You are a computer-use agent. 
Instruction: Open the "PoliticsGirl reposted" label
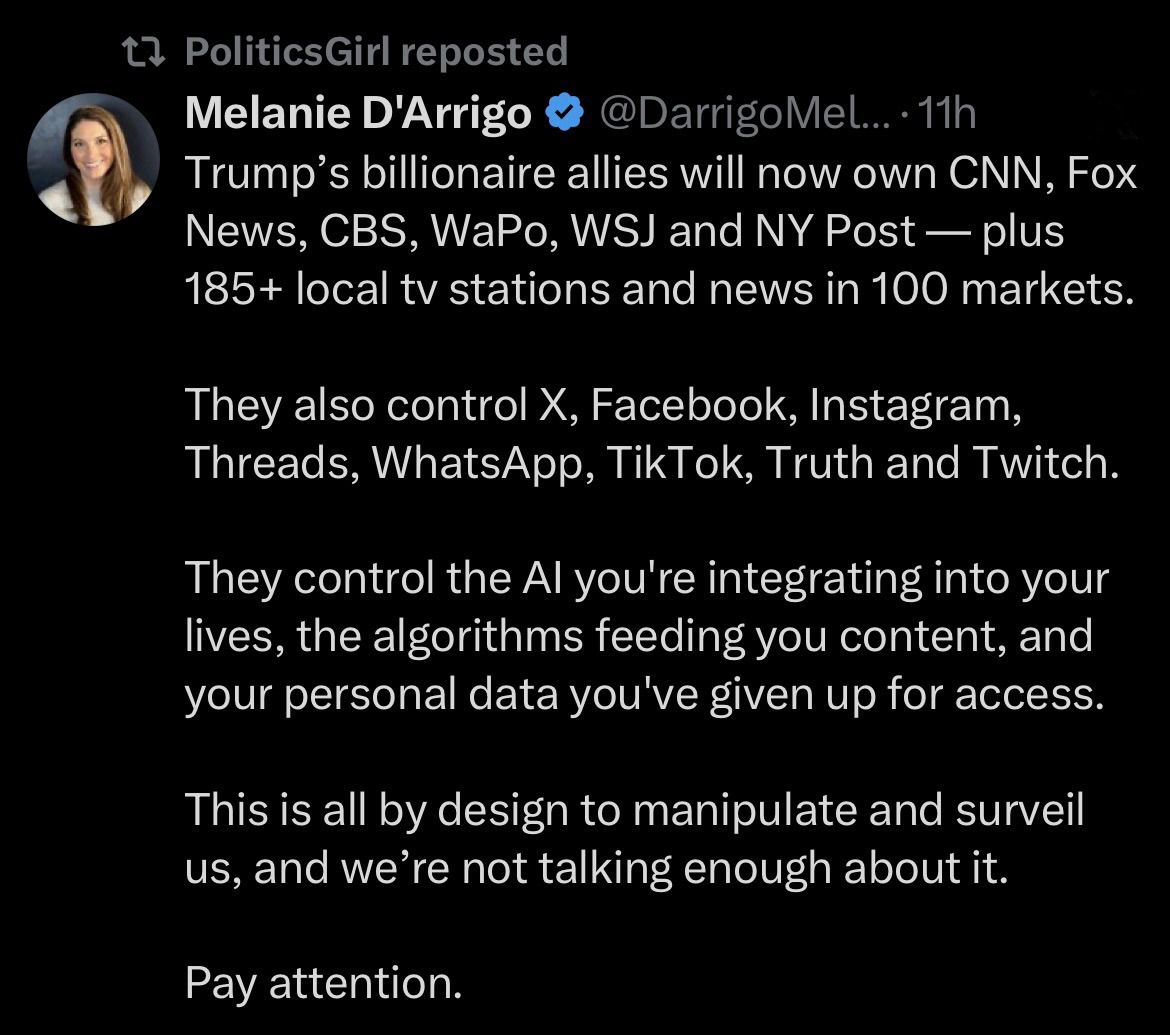[376, 52]
